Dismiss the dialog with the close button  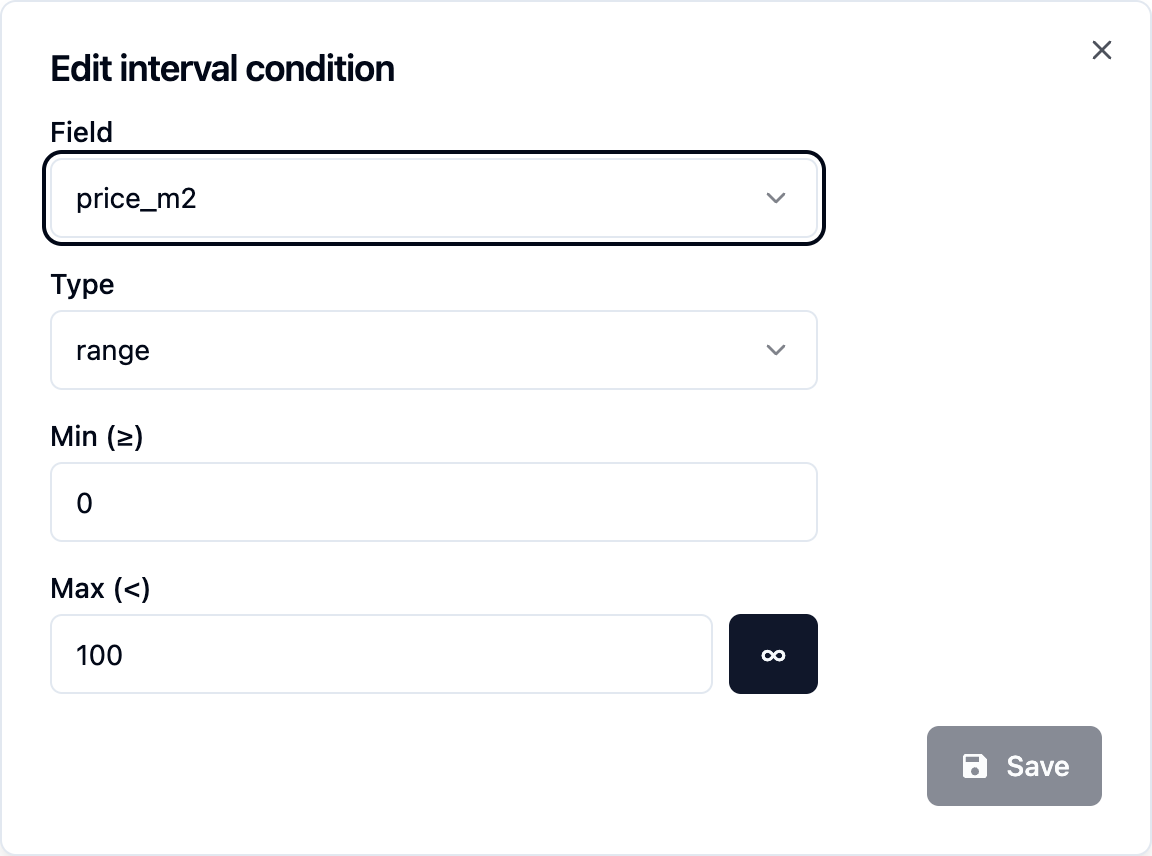tap(1102, 49)
